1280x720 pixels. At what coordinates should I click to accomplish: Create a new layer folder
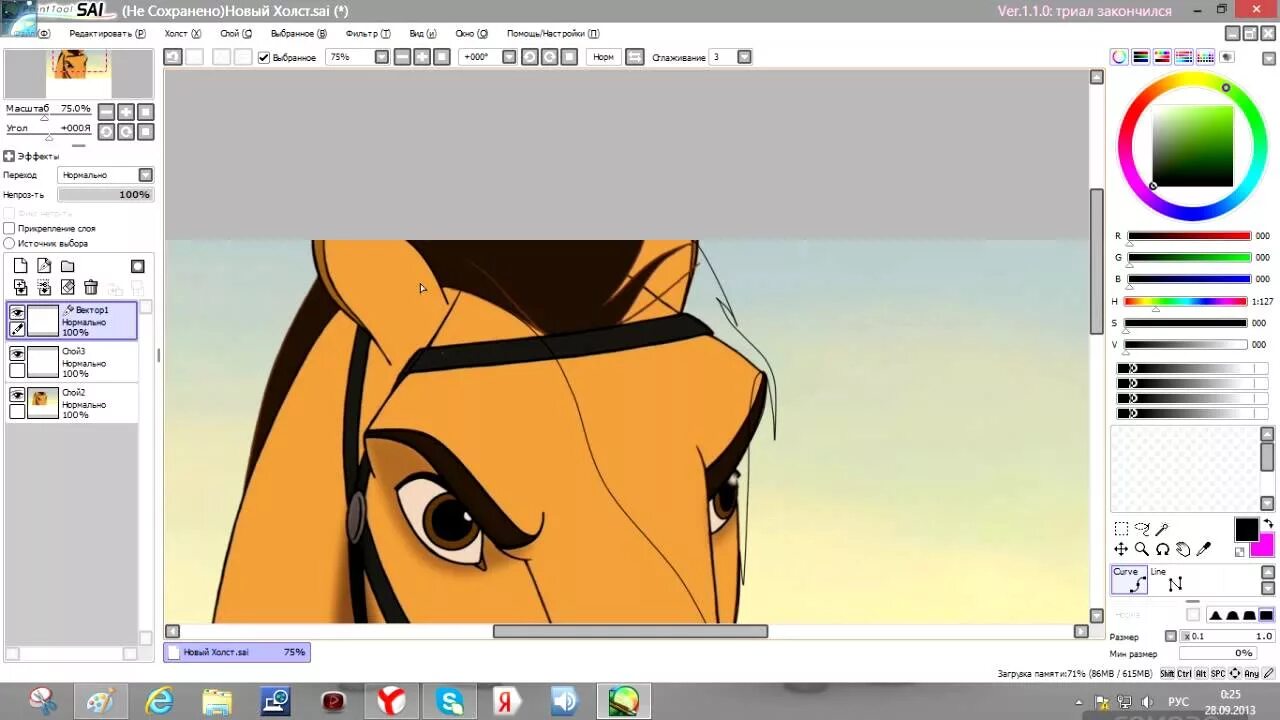67,266
